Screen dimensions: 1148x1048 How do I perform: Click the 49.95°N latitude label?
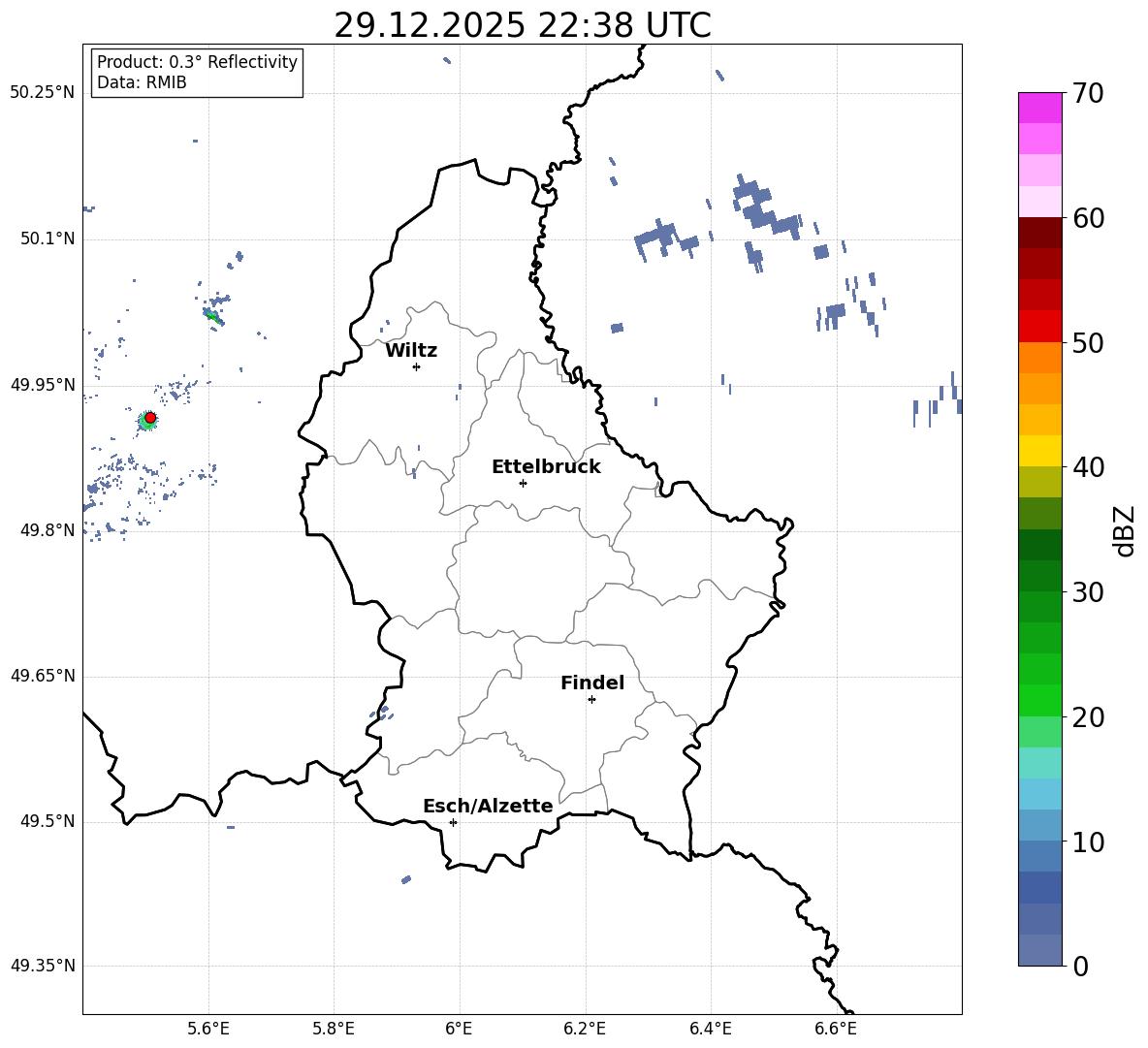pyautogui.click(x=43, y=385)
